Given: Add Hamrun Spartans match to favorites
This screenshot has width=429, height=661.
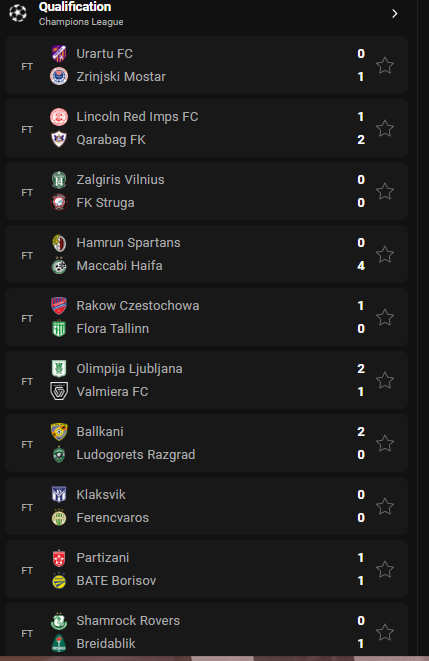Looking at the screenshot, I should [x=385, y=254].
